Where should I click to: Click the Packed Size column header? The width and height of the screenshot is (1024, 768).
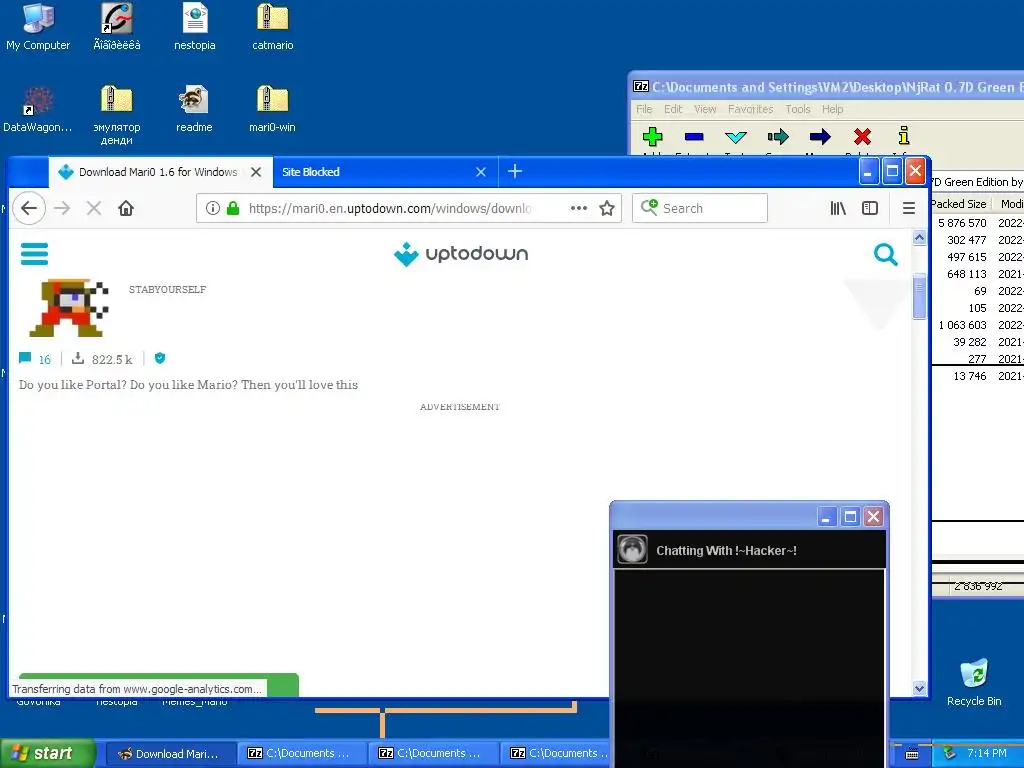pyautogui.click(x=959, y=204)
